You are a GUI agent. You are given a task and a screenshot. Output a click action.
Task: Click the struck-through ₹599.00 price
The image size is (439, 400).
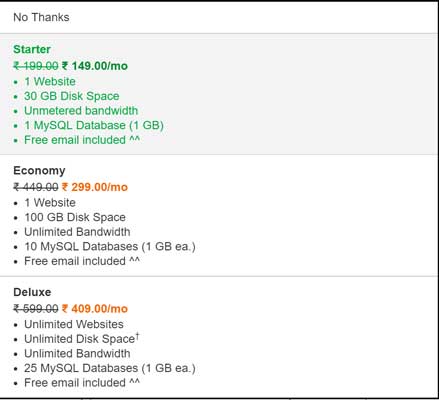36,309
